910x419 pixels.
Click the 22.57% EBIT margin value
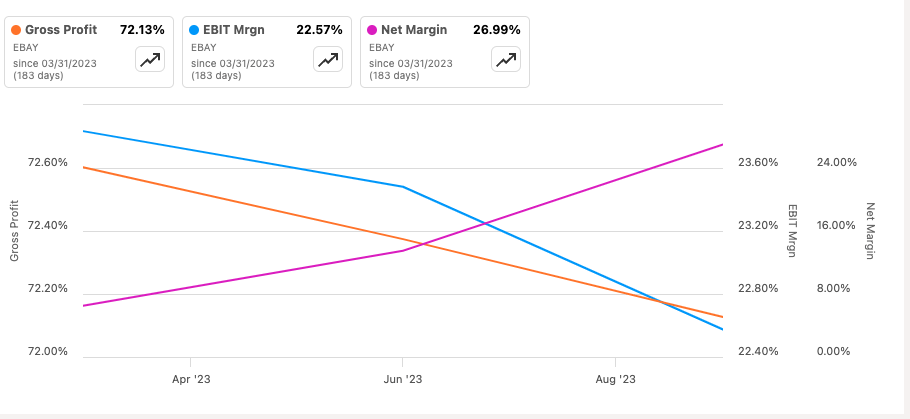(x=319, y=30)
